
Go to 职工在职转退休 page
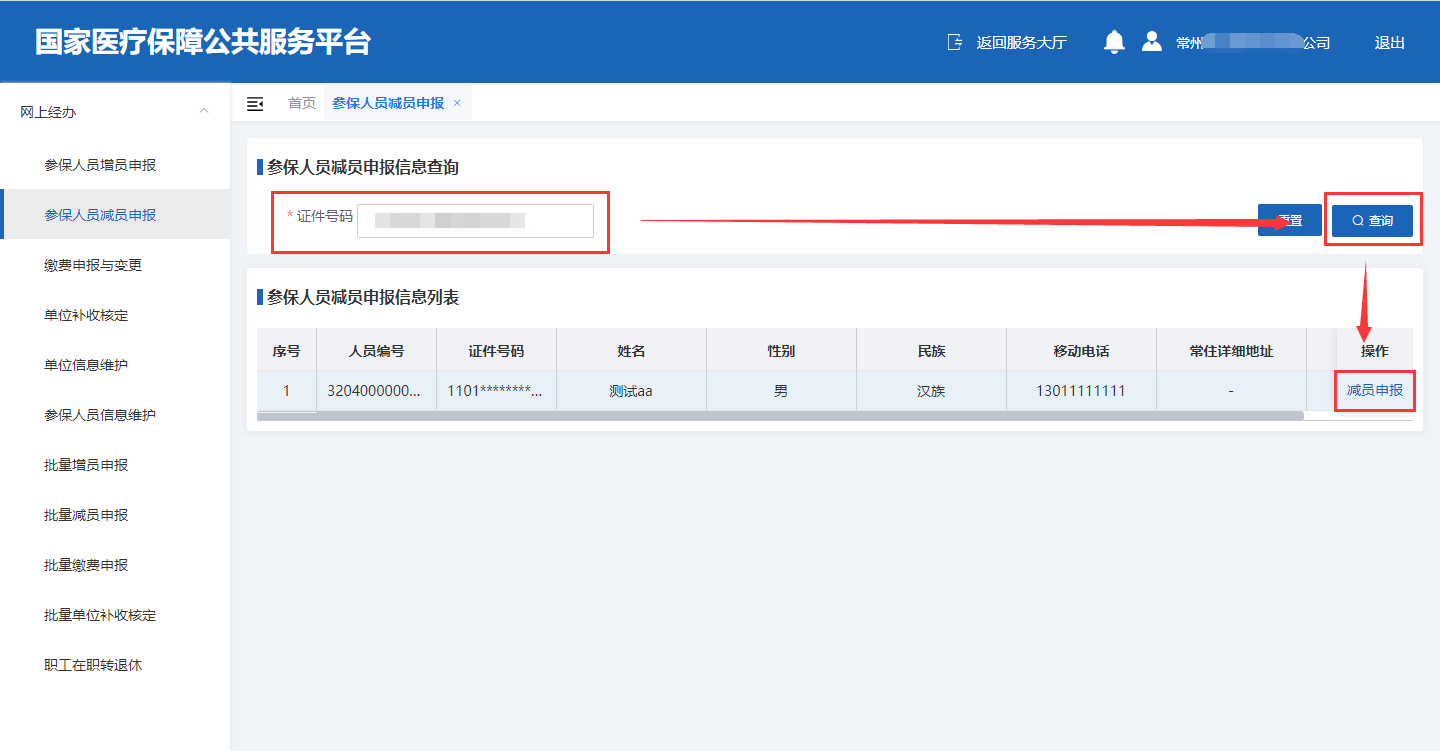coord(93,665)
